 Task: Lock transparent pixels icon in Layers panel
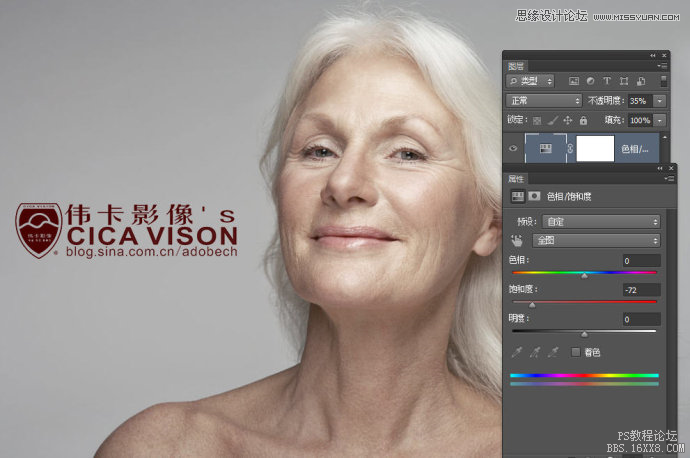[x=537, y=120]
